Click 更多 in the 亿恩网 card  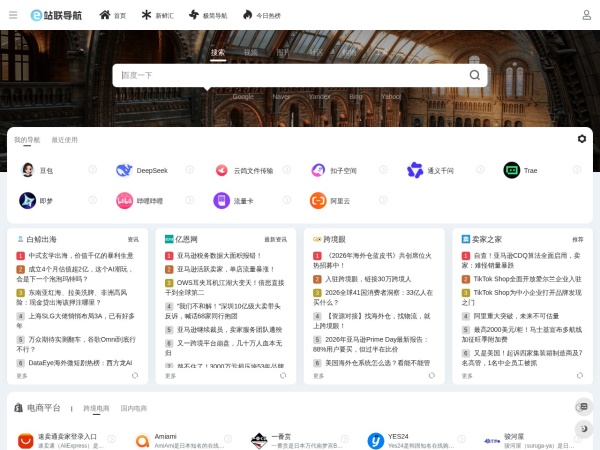170,376
